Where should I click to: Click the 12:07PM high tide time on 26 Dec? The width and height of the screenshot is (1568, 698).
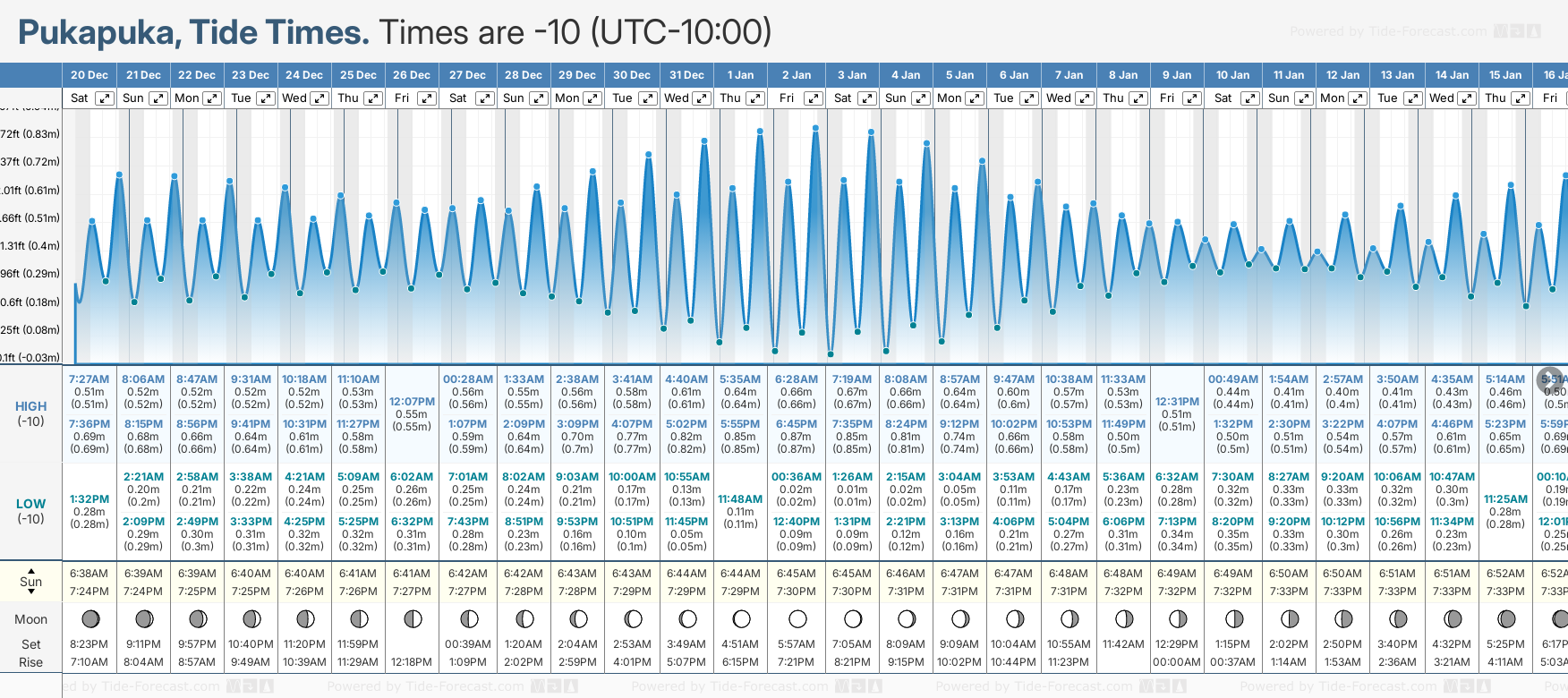412,402
